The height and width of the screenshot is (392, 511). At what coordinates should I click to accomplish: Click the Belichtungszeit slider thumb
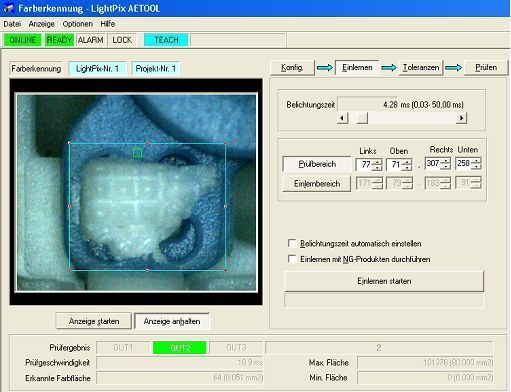[x=362, y=118]
